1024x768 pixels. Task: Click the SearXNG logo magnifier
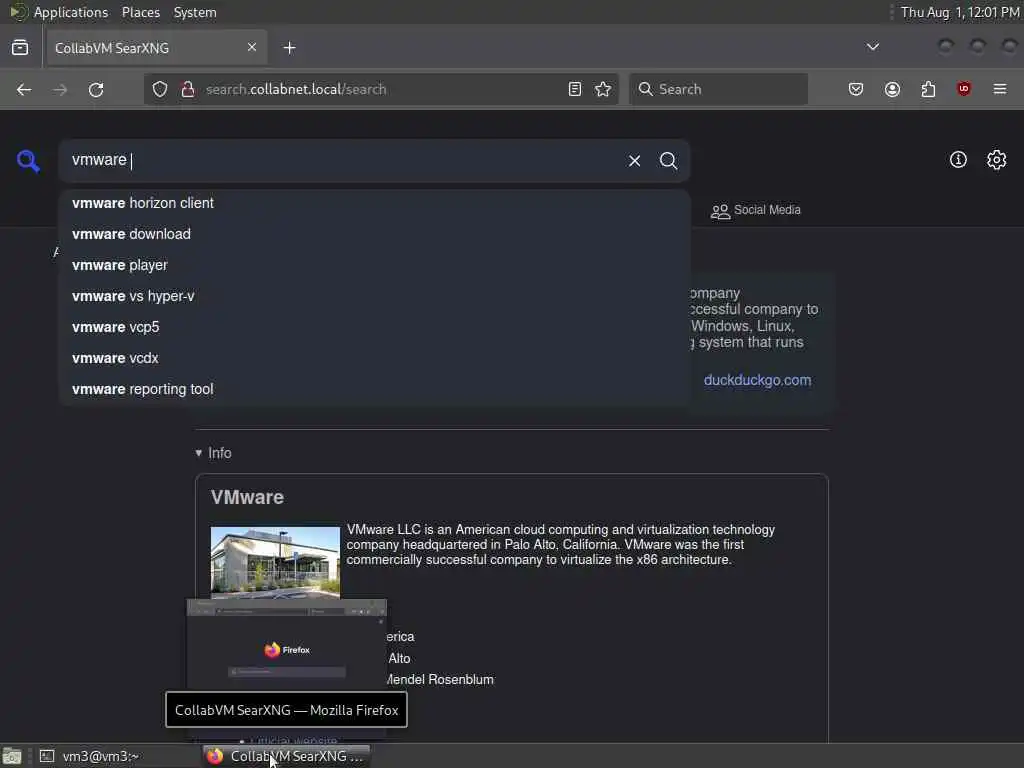pyautogui.click(x=28, y=161)
